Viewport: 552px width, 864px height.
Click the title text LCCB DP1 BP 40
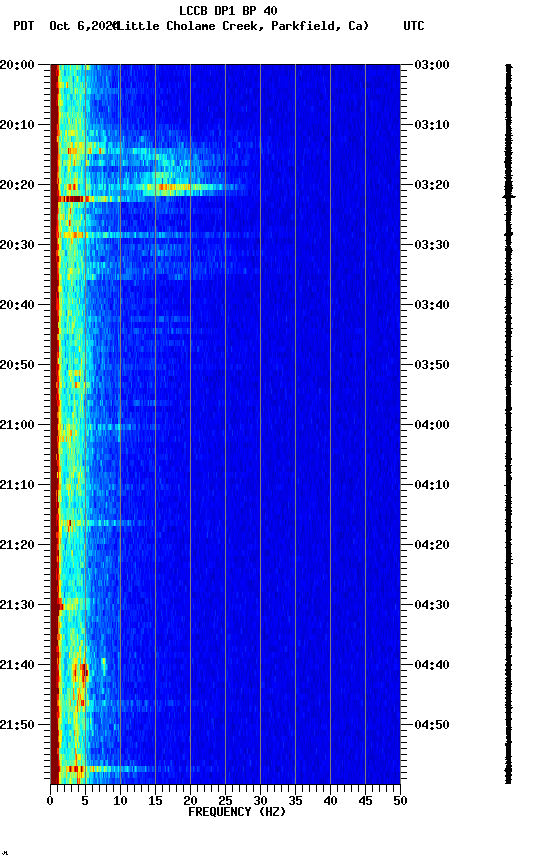click(228, 10)
